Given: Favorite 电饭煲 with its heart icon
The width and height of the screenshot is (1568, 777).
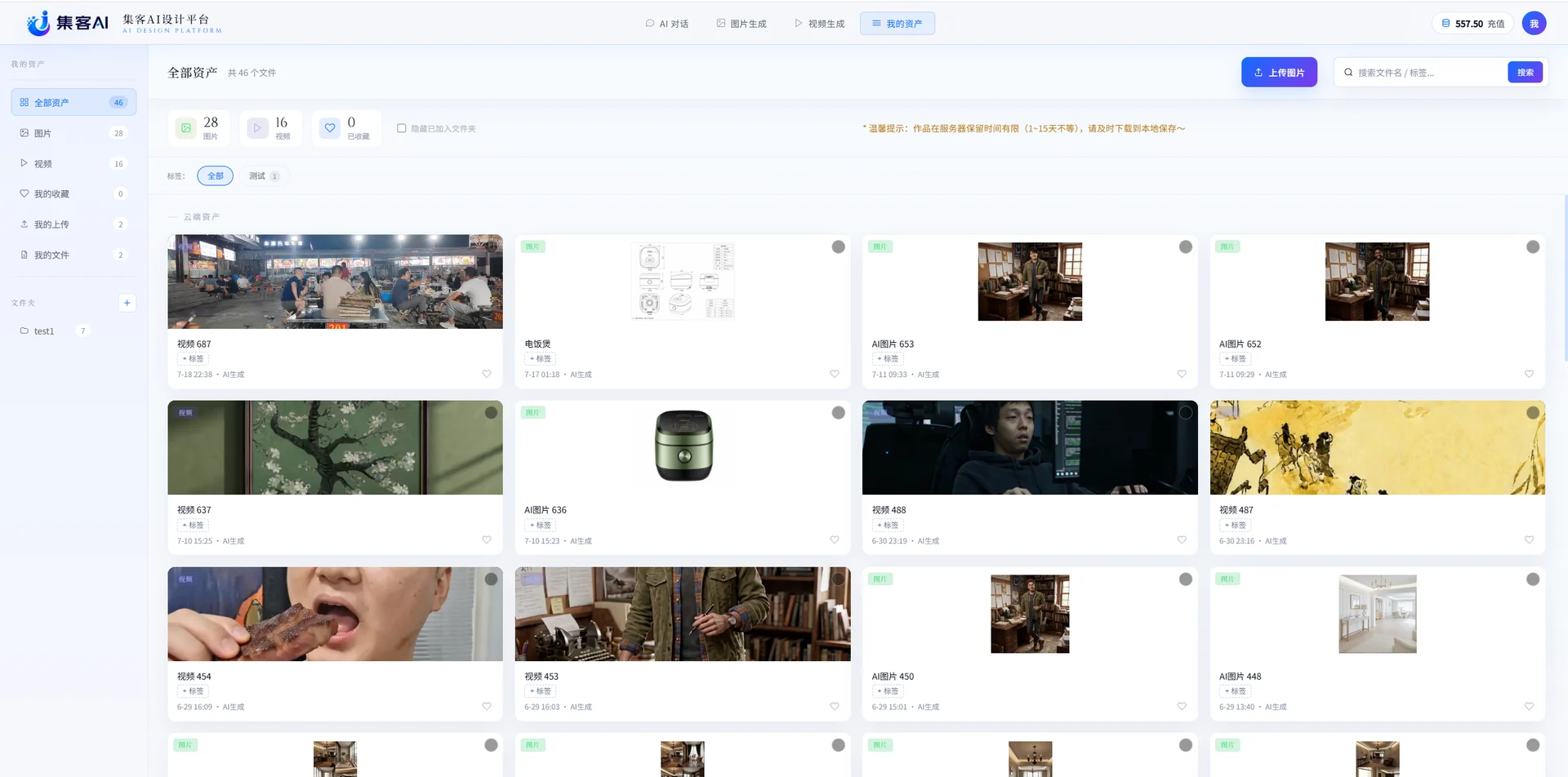Looking at the screenshot, I should pyautogui.click(x=834, y=374).
